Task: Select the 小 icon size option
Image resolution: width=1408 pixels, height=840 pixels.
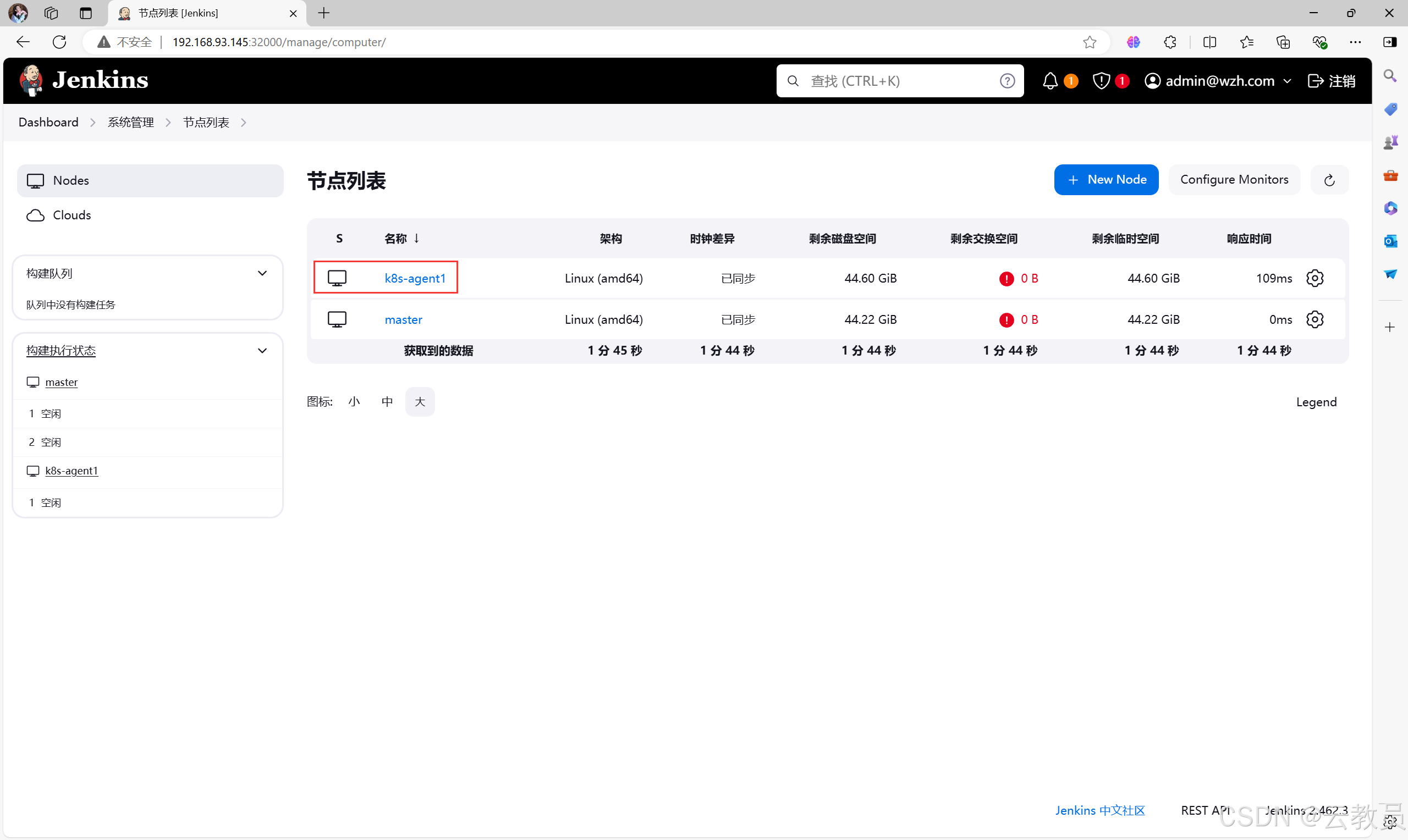Action: [x=353, y=401]
